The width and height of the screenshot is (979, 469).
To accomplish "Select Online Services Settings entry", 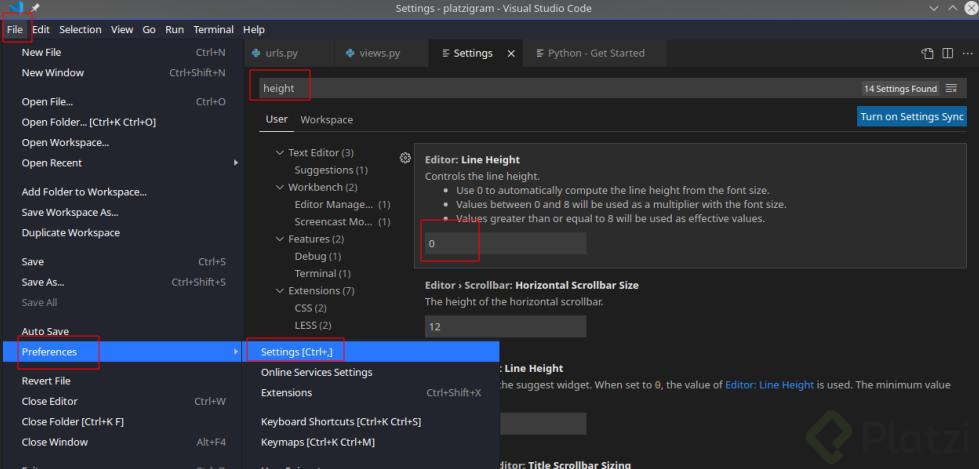I will pos(371,372).
